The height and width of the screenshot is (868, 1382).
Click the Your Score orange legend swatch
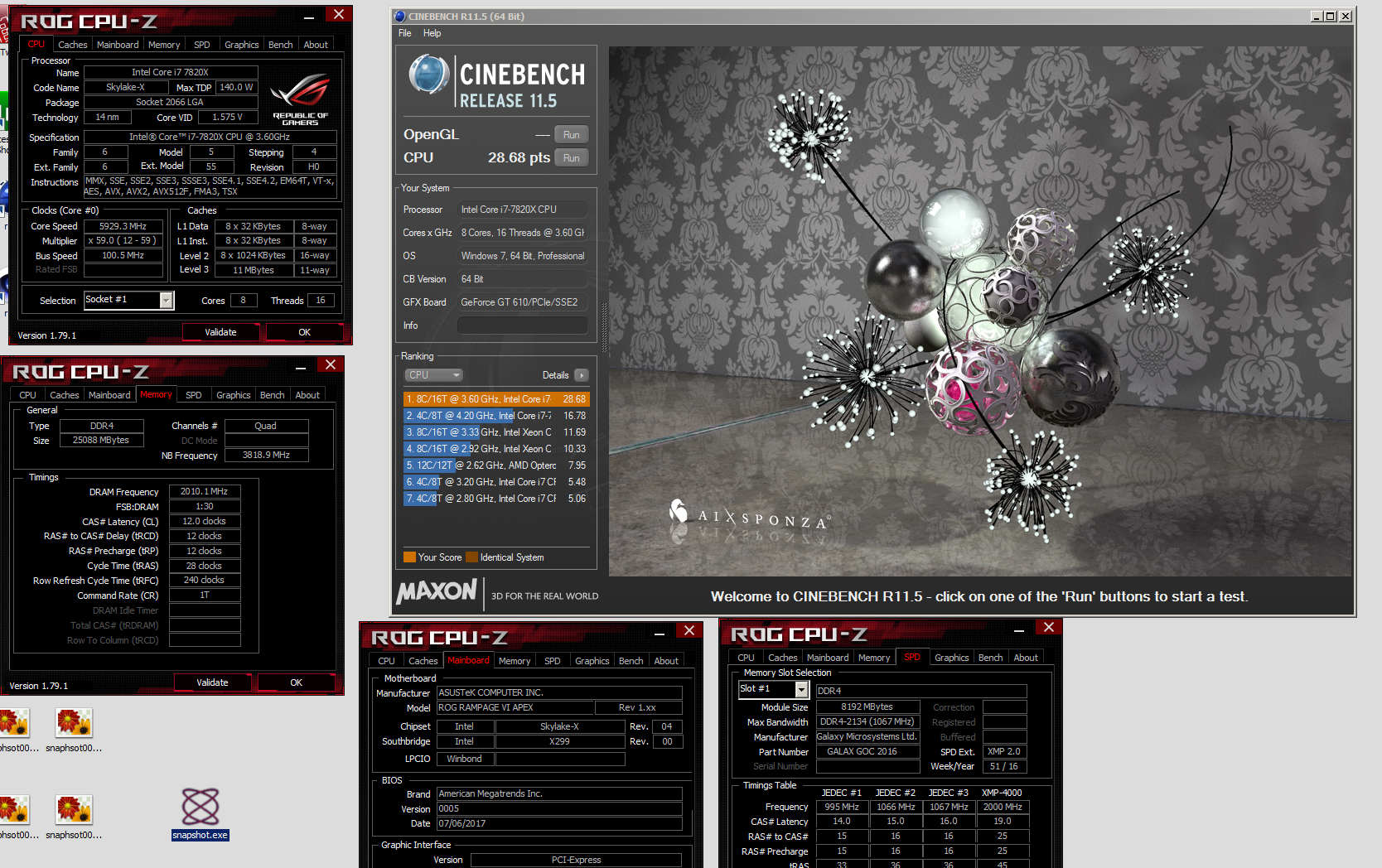[x=409, y=557]
